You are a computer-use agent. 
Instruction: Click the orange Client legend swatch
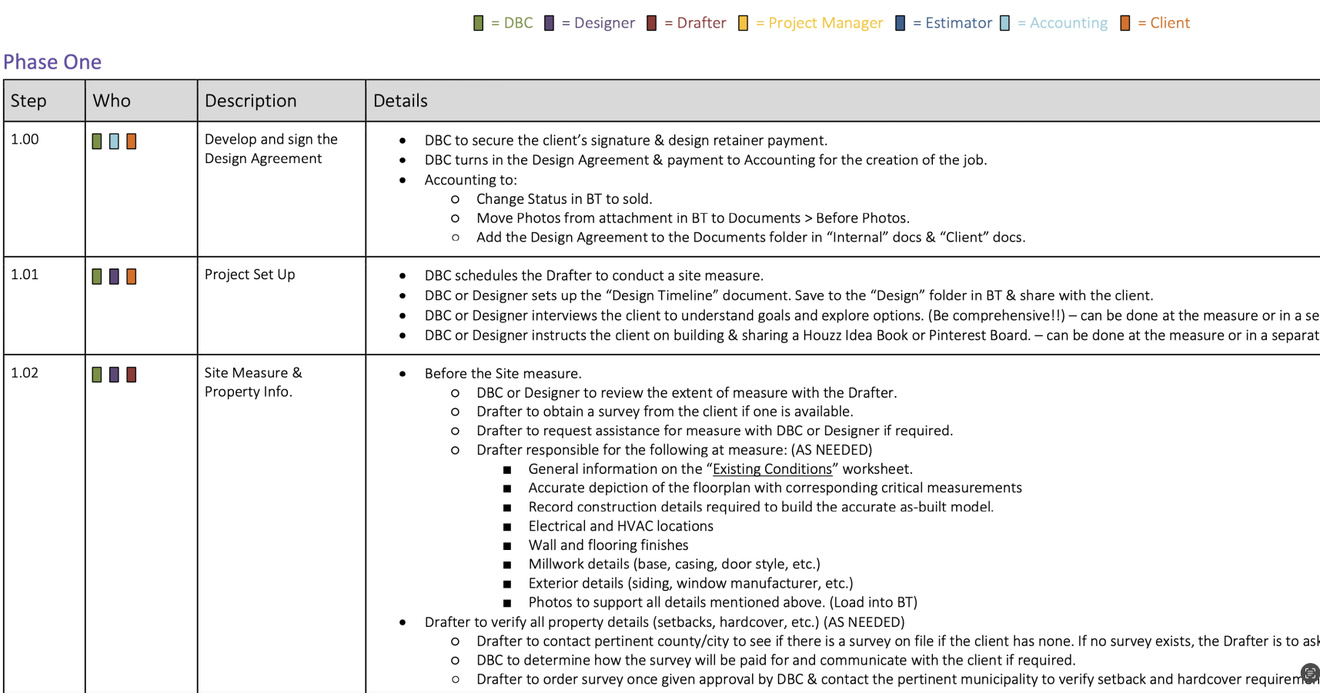[x=1125, y=23]
